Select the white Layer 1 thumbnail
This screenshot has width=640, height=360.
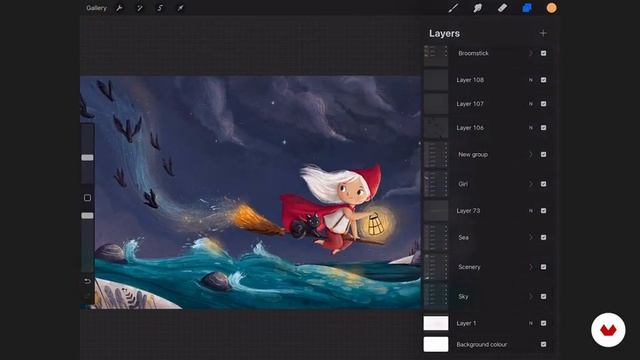pos(436,323)
